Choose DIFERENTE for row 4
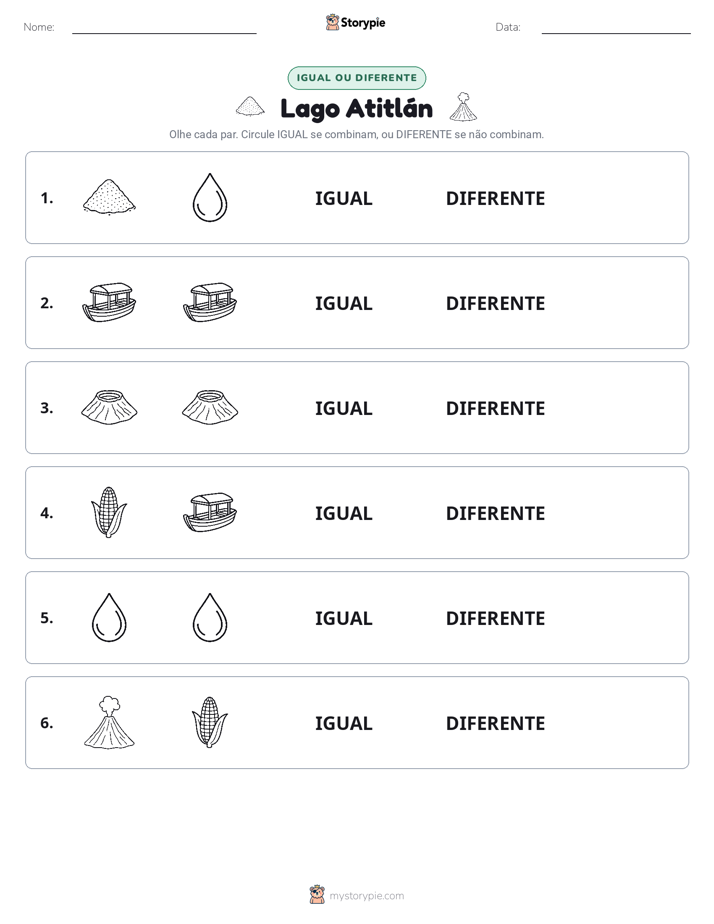This screenshot has width=714, height=924. click(495, 513)
